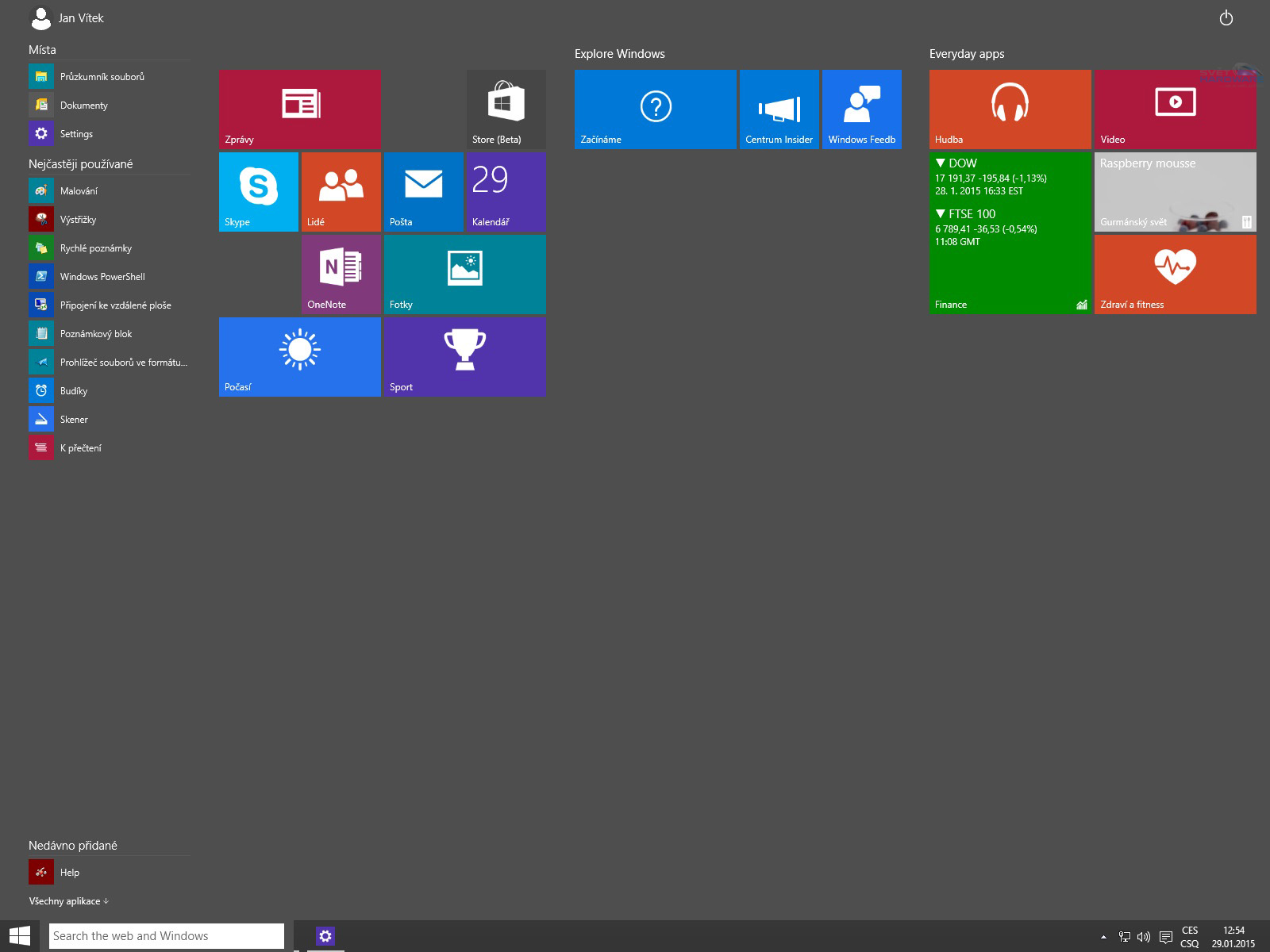This screenshot has height=952, width=1270.
Task: Open the Jan Vítek user account menu
Action: click(x=67, y=18)
